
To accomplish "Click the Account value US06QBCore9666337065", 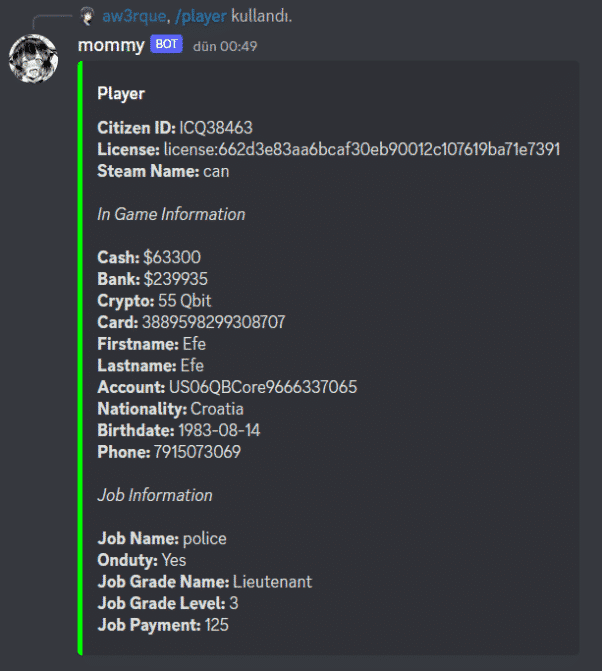I will 263,387.
